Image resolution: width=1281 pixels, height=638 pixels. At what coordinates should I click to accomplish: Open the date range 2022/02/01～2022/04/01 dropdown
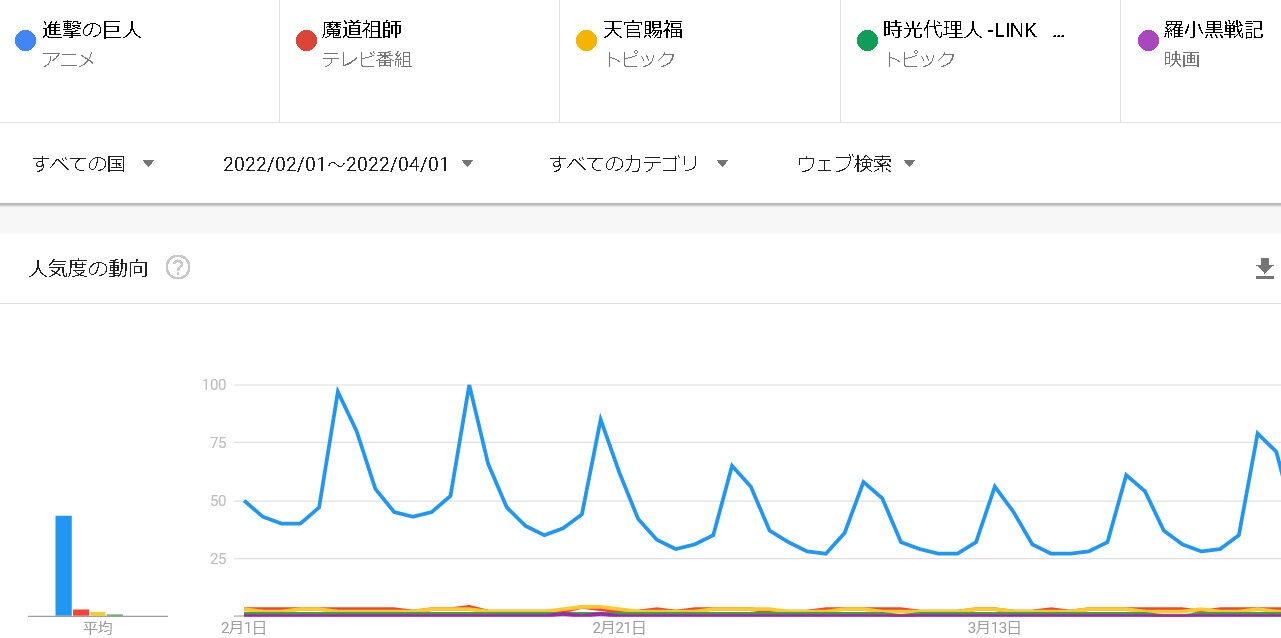coord(347,164)
